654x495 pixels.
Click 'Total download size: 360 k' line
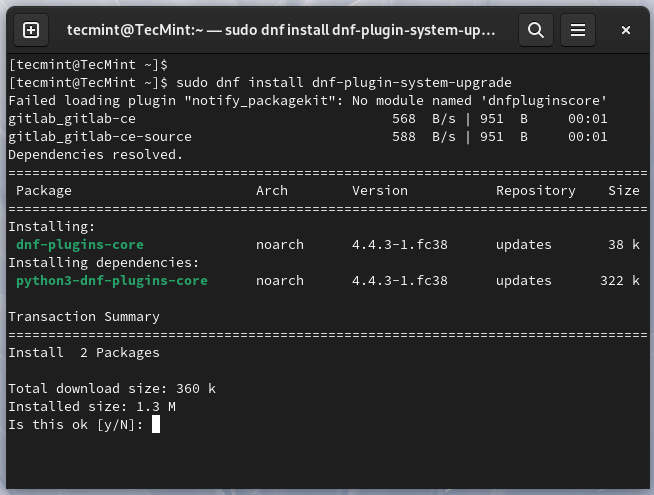tap(112, 389)
